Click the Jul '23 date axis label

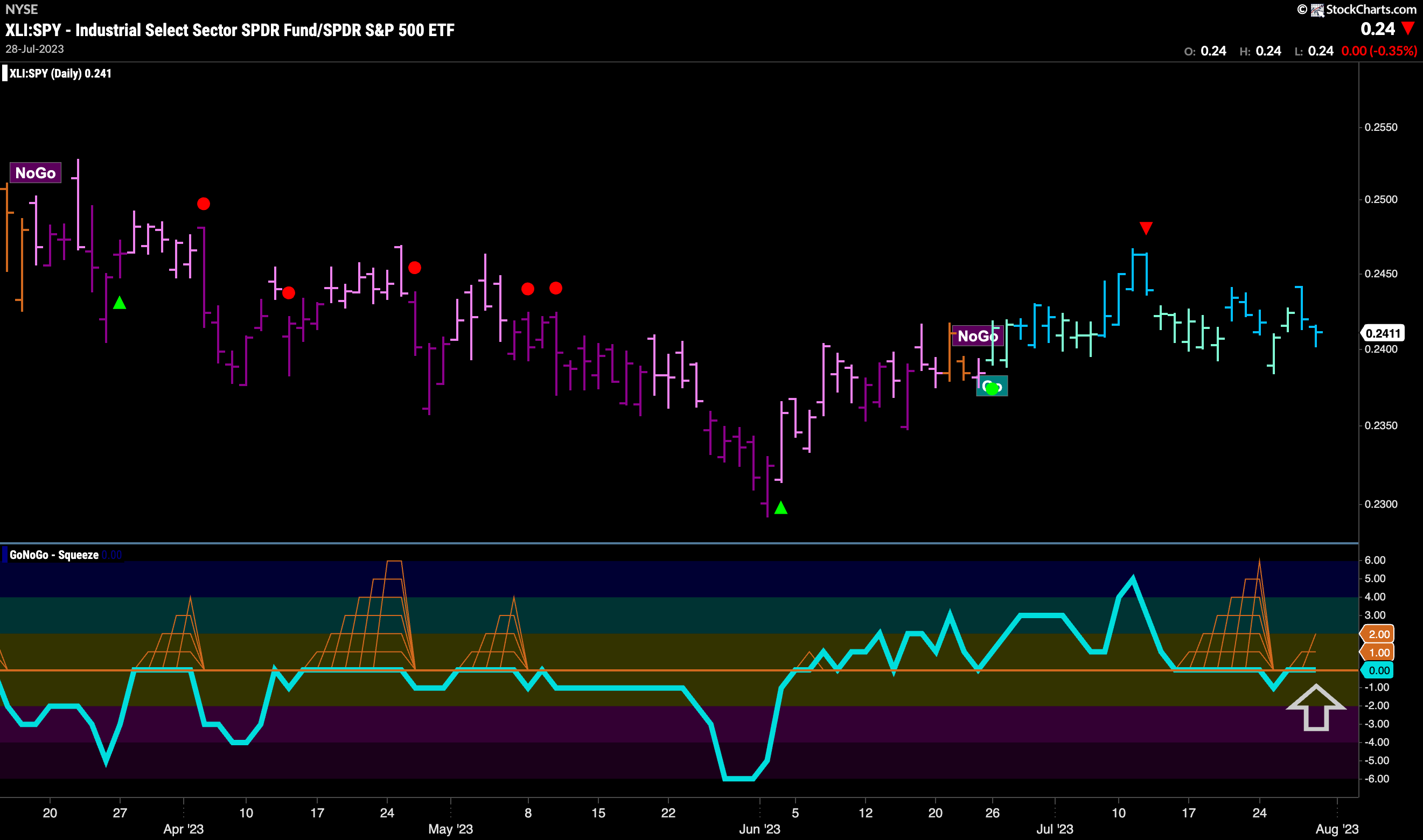coord(1055,829)
